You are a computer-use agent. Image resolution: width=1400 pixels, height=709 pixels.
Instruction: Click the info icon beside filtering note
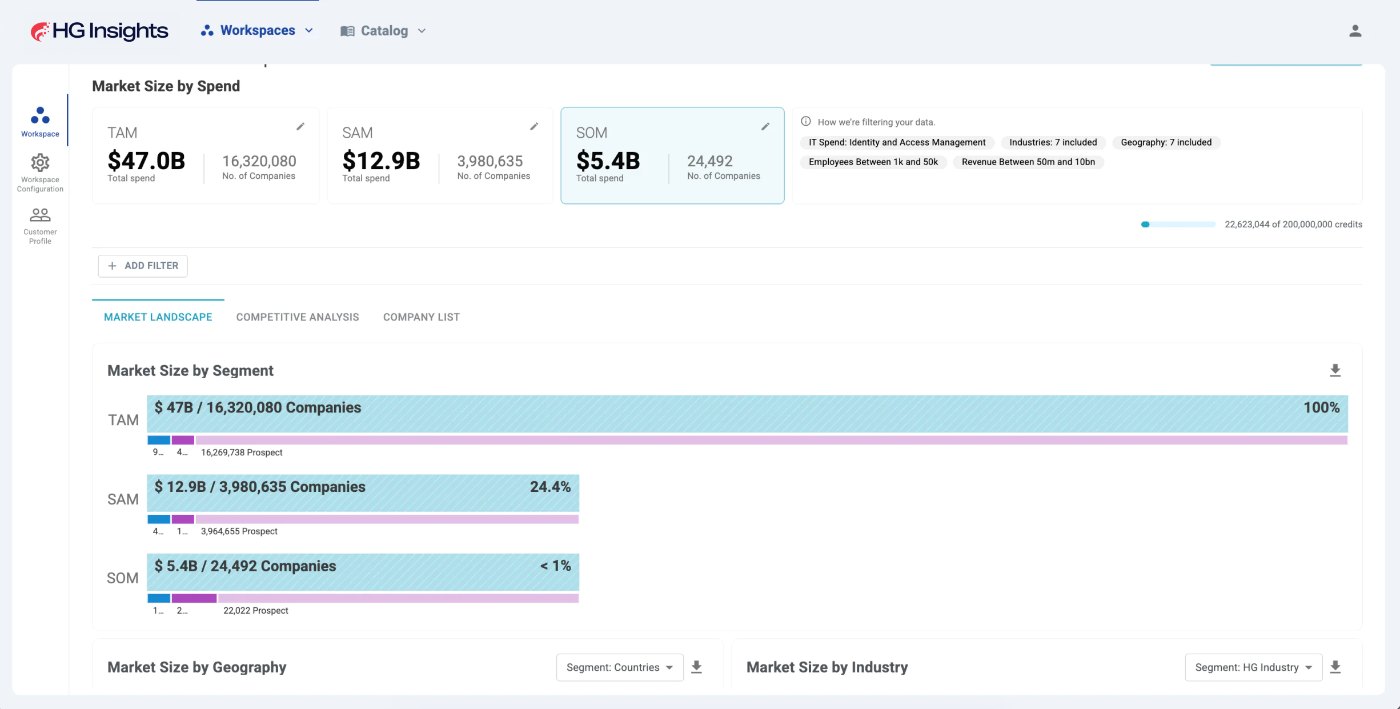click(806, 121)
